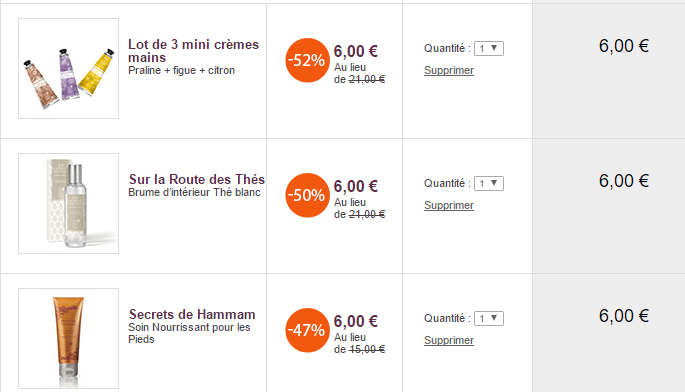Open the mini crèmes mains product image
The height and width of the screenshot is (392, 685).
pyautogui.click(x=69, y=68)
